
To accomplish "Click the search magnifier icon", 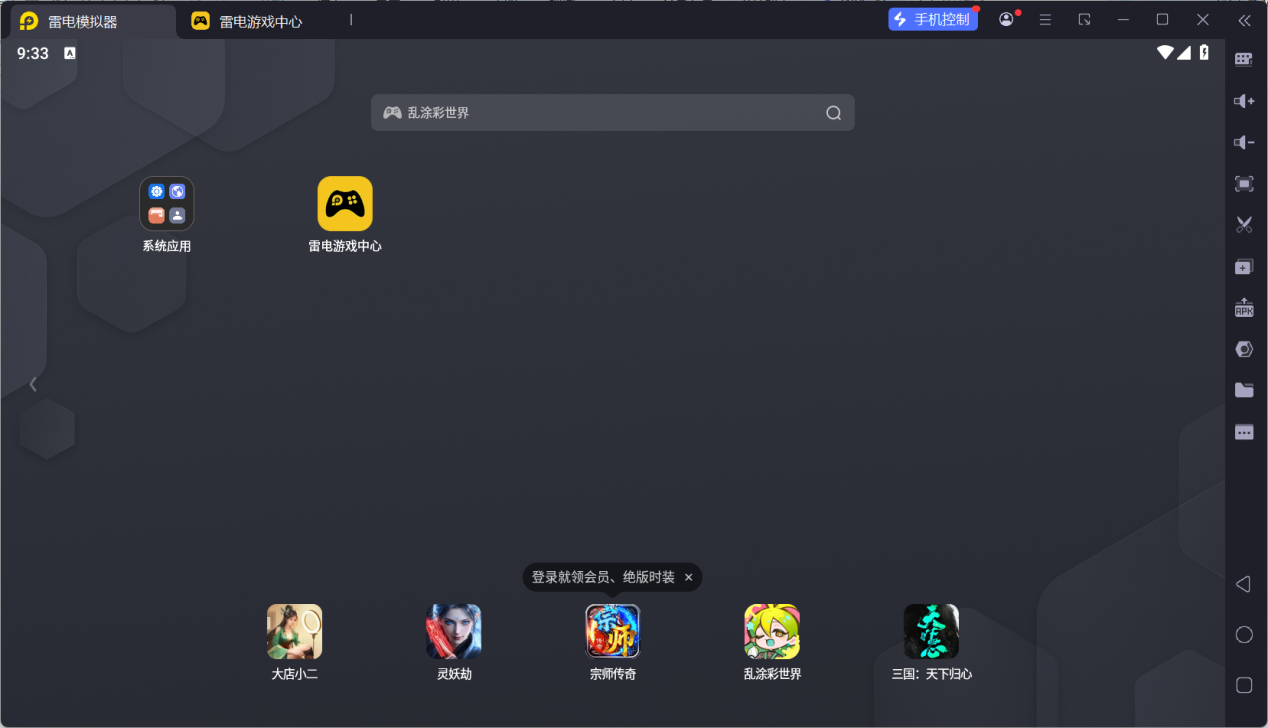I will click(x=834, y=113).
